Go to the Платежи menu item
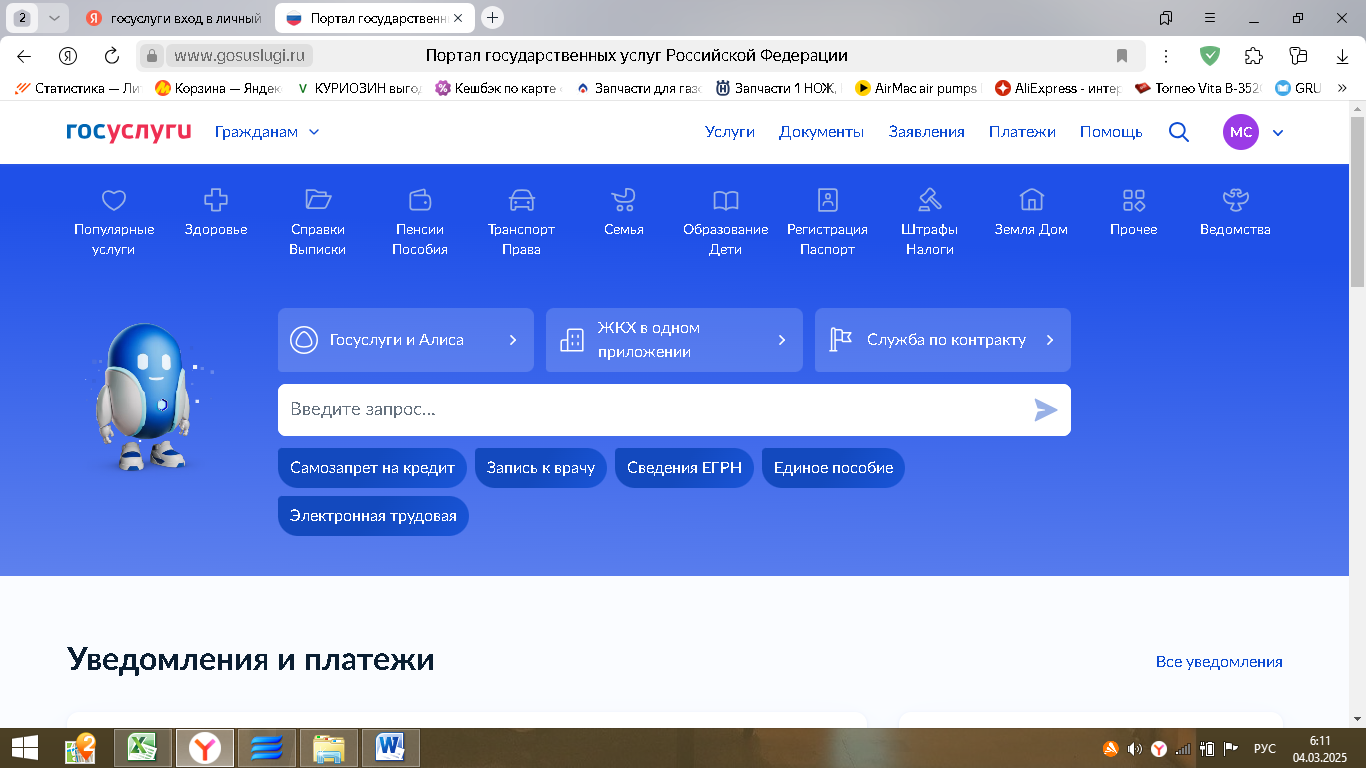 pos(1022,132)
